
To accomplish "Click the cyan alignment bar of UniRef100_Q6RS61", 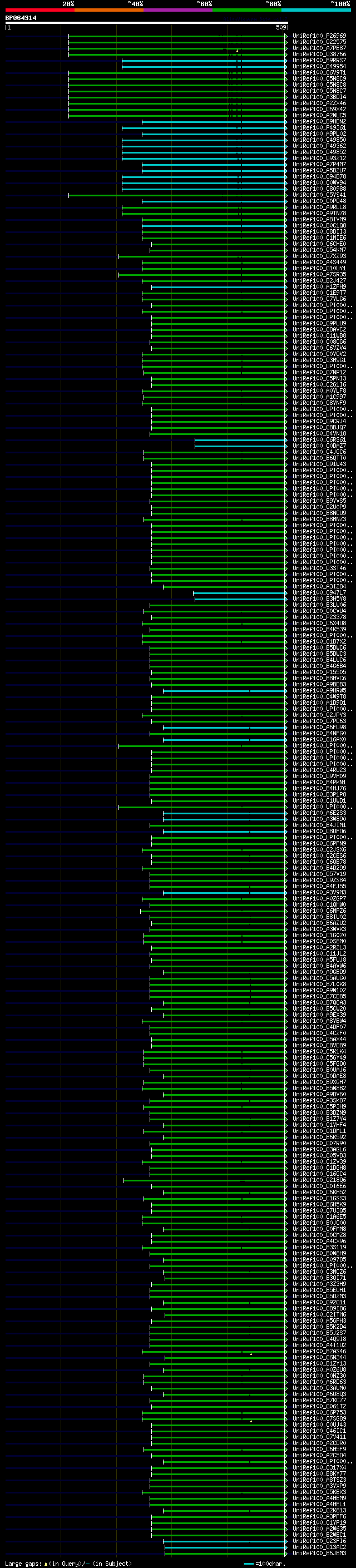I will click(240, 439).
